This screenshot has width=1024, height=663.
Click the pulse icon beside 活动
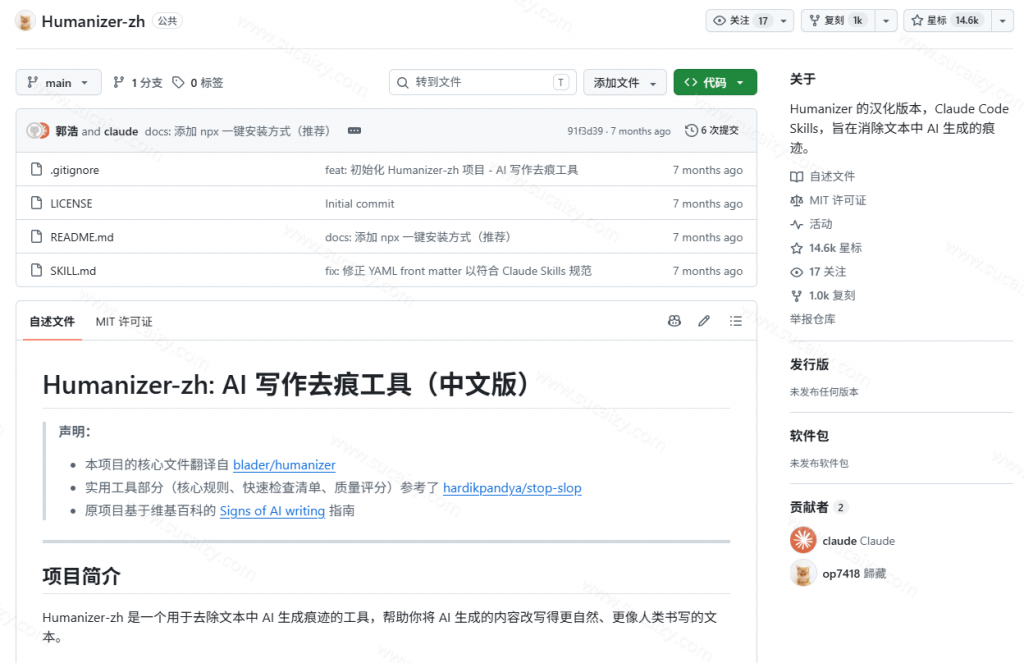pos(796,224)
